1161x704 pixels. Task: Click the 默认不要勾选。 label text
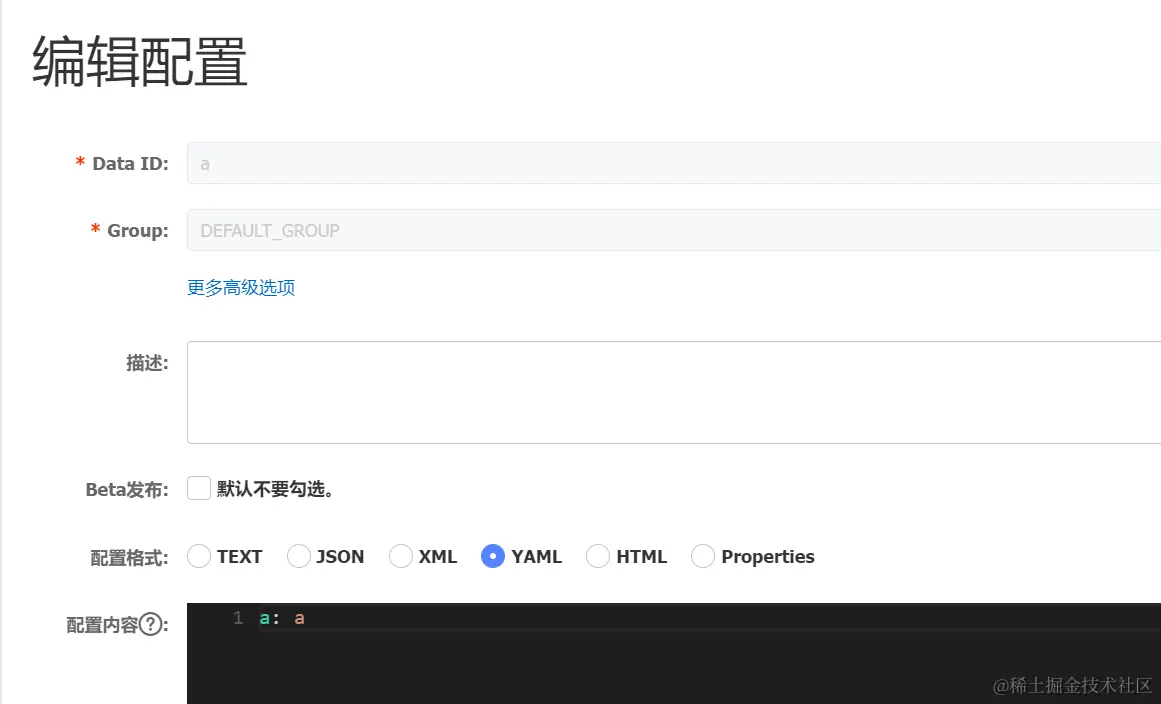(x=275, y=489)
